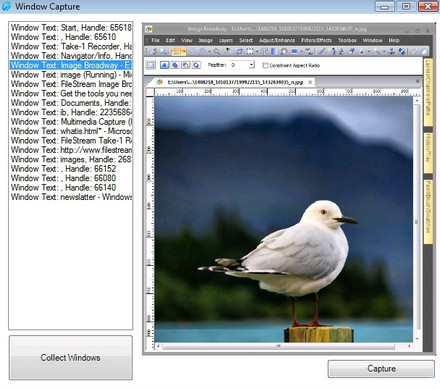Open Help menu in Image Broadway preview
Image resolution: width=440 pixels, height=389 pixels.
coord(394,40)
